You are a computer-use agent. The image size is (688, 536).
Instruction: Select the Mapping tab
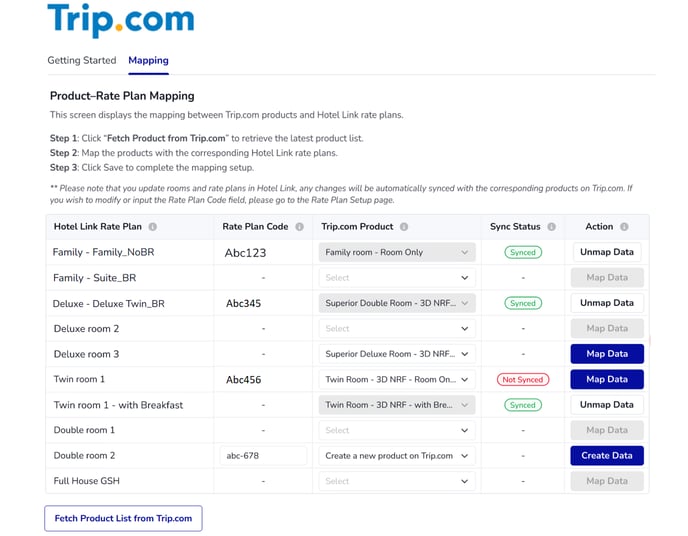[148, 60]
